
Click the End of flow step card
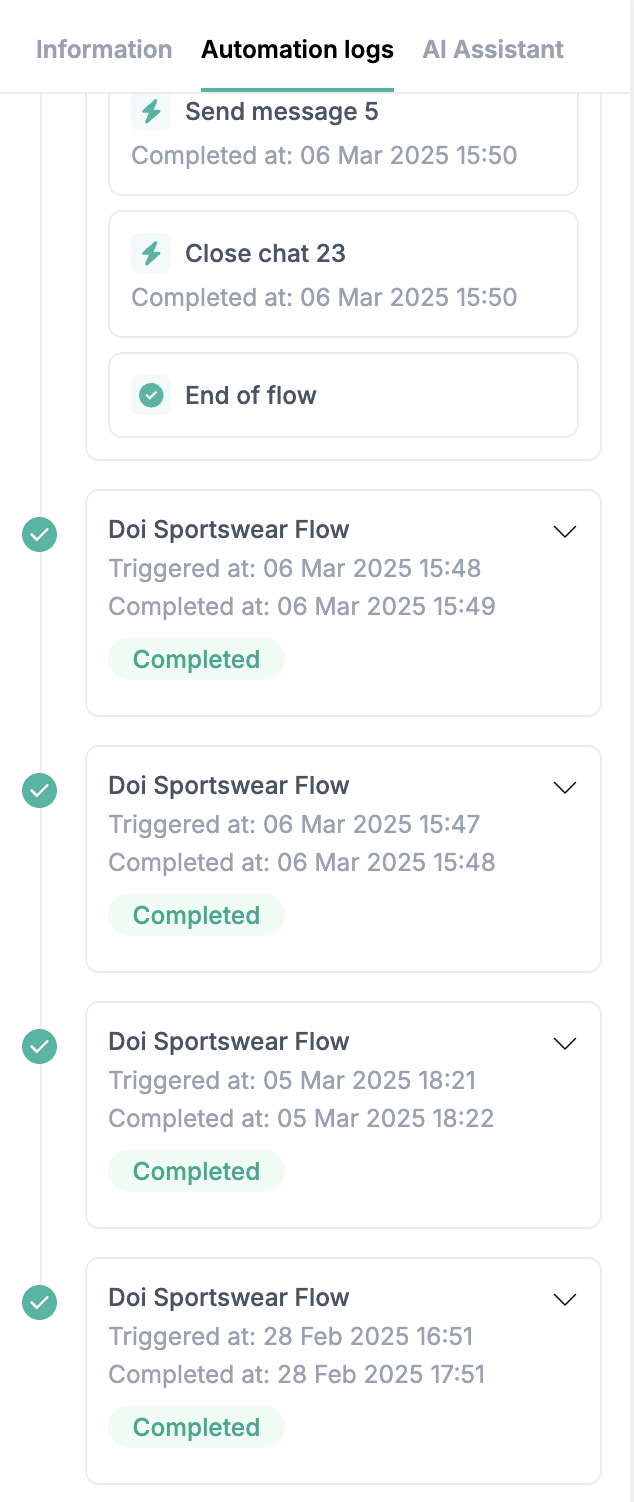point(343,396)
